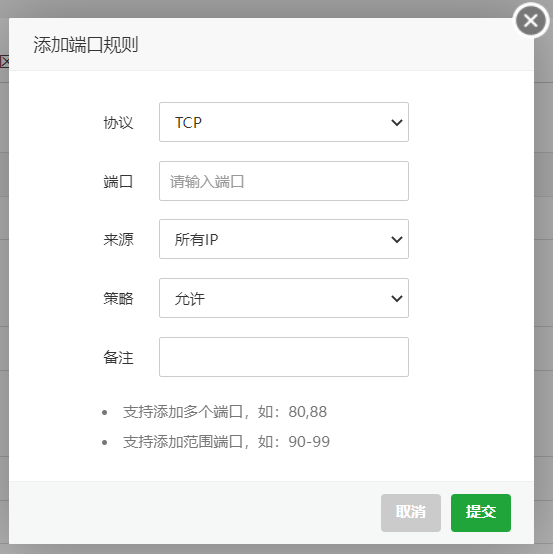Focus the empty 备注 remark field
This screenshot has width=553, height=554.
point(284,357)
